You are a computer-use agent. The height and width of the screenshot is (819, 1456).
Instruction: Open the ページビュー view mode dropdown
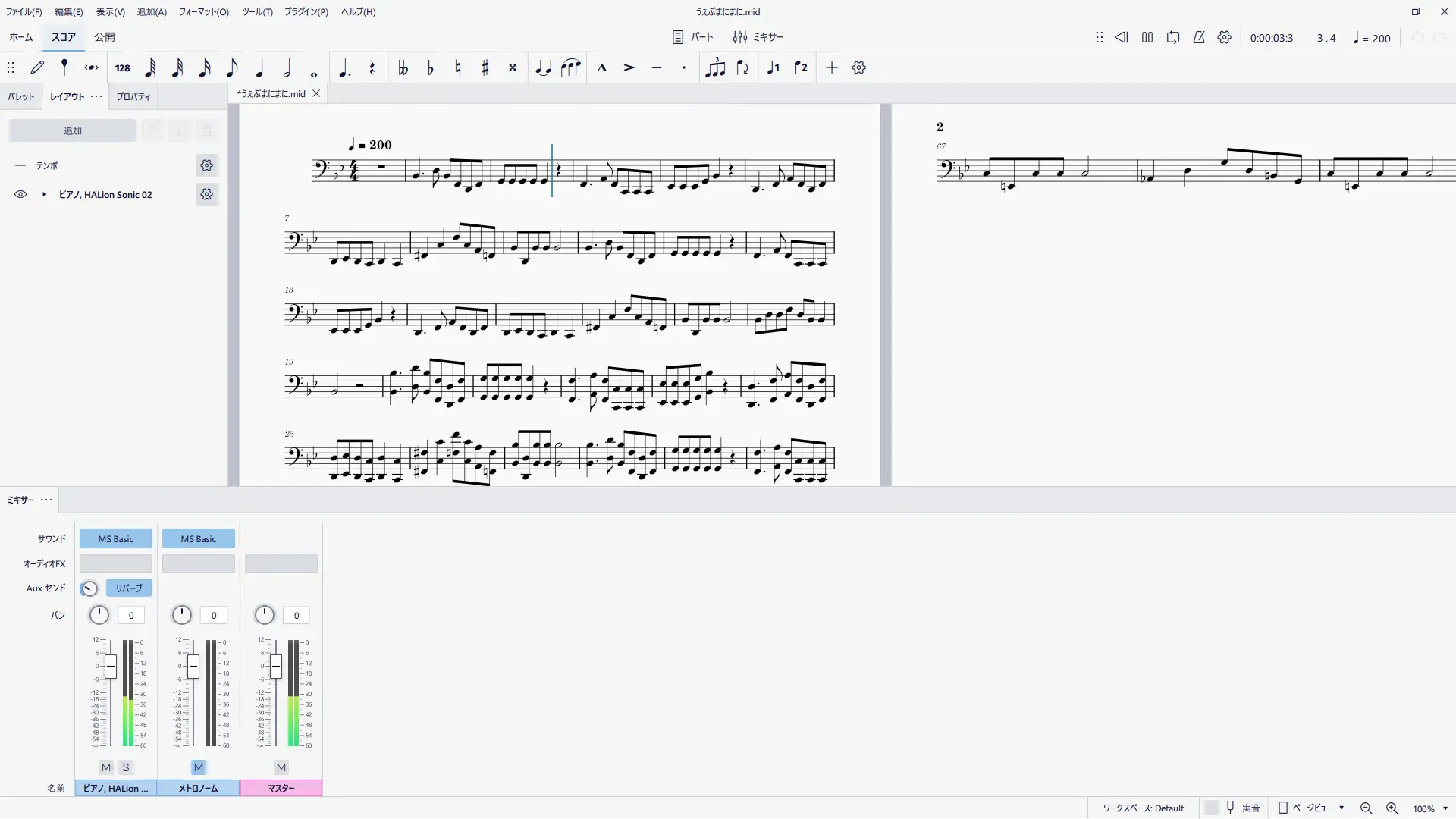point(1311,808)
